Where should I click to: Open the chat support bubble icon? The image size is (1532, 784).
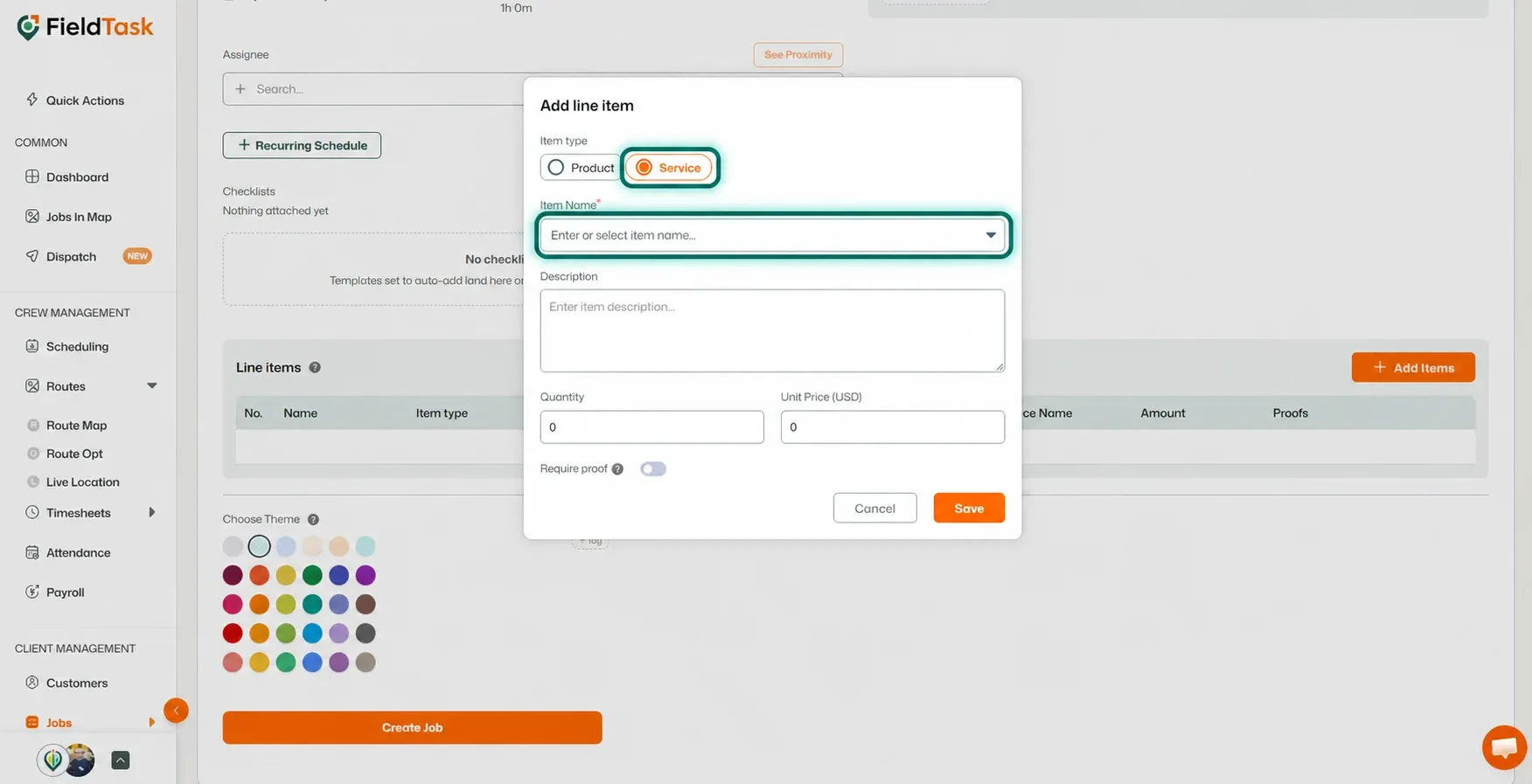(x=1504, y=747)
